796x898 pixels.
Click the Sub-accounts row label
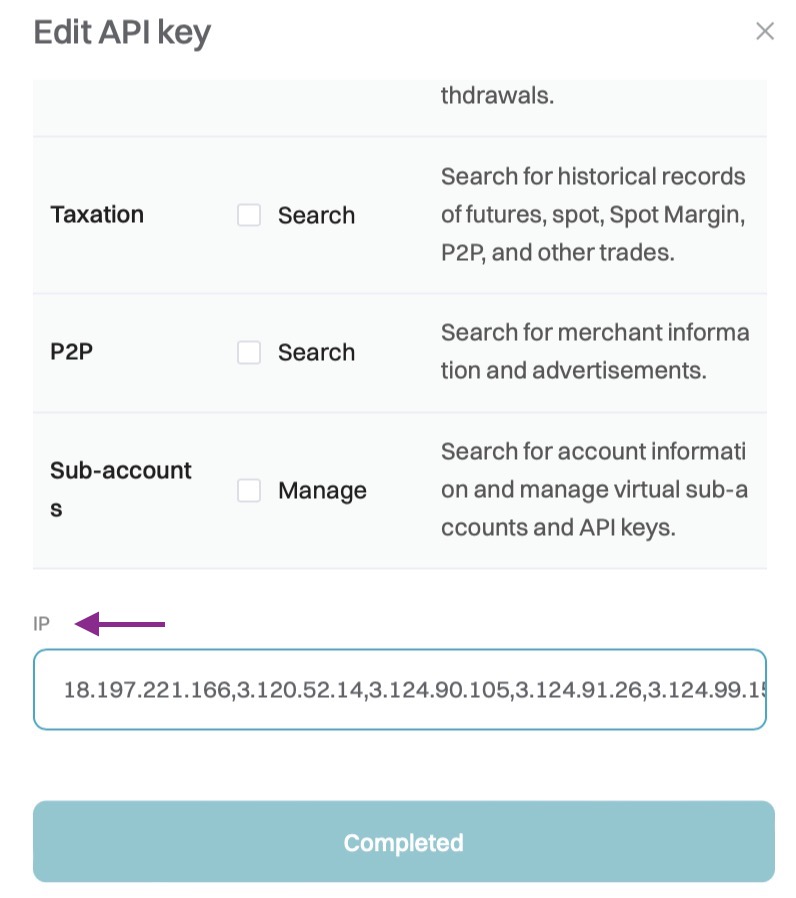(x=120, y=489)
